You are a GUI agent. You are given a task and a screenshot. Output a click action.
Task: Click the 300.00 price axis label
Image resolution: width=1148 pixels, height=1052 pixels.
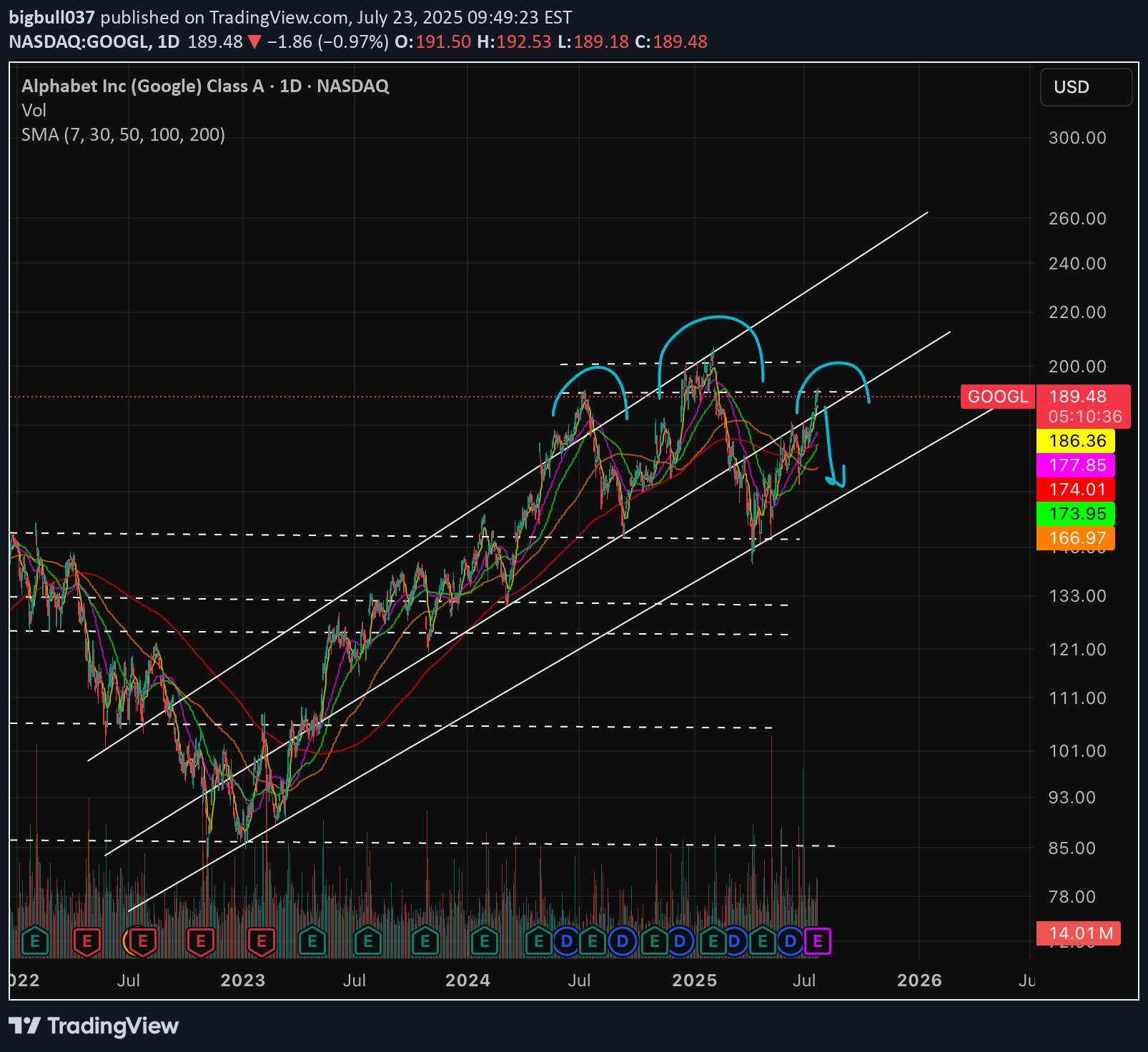coord(1077,138)
